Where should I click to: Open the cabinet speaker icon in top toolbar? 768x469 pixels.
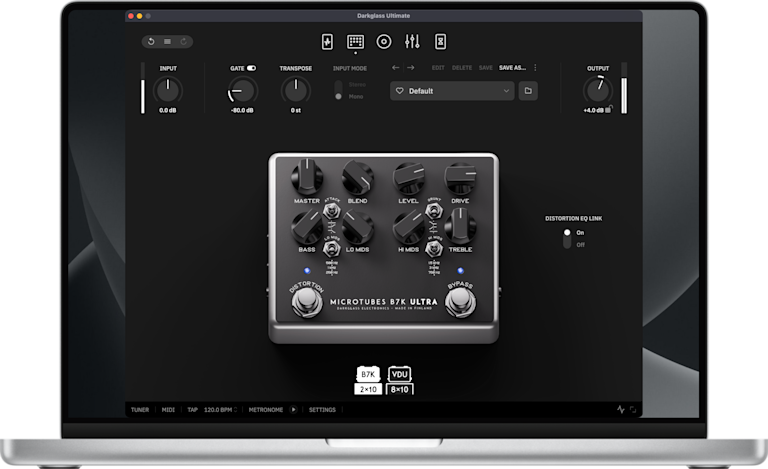pos(384,42)
